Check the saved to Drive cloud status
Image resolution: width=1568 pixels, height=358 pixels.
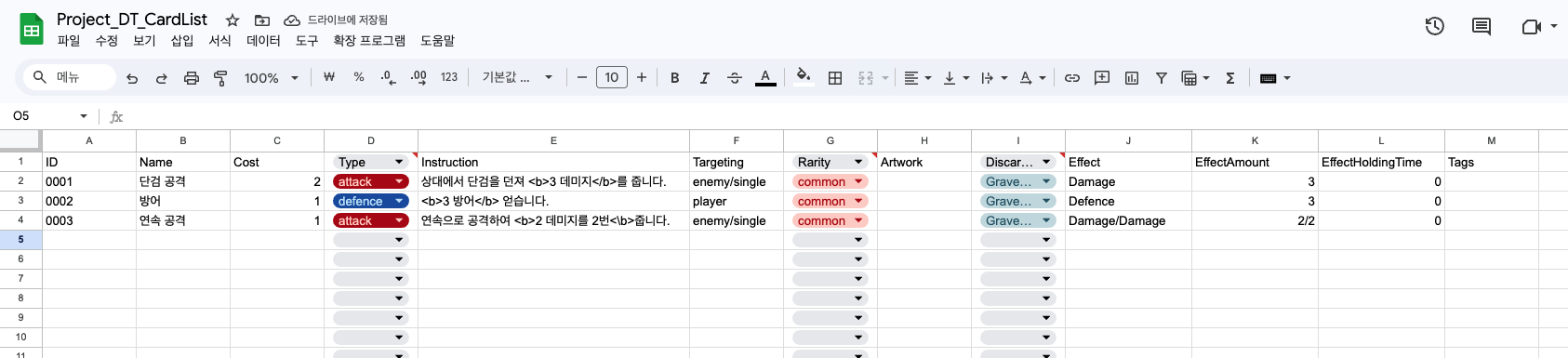tap(292, 20)
